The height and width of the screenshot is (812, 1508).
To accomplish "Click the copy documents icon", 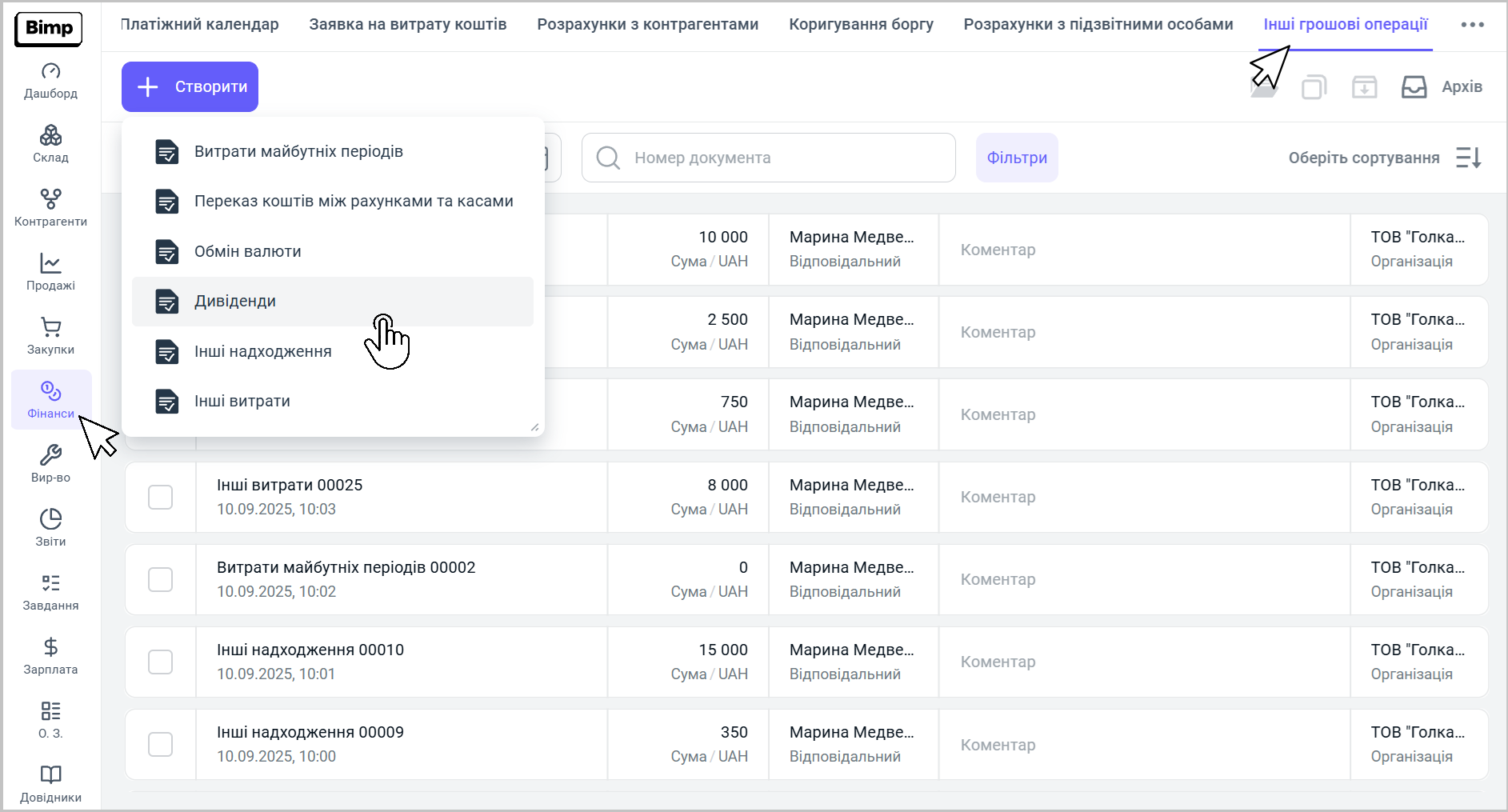I will pyautogui.click(x=1314, y=86).
